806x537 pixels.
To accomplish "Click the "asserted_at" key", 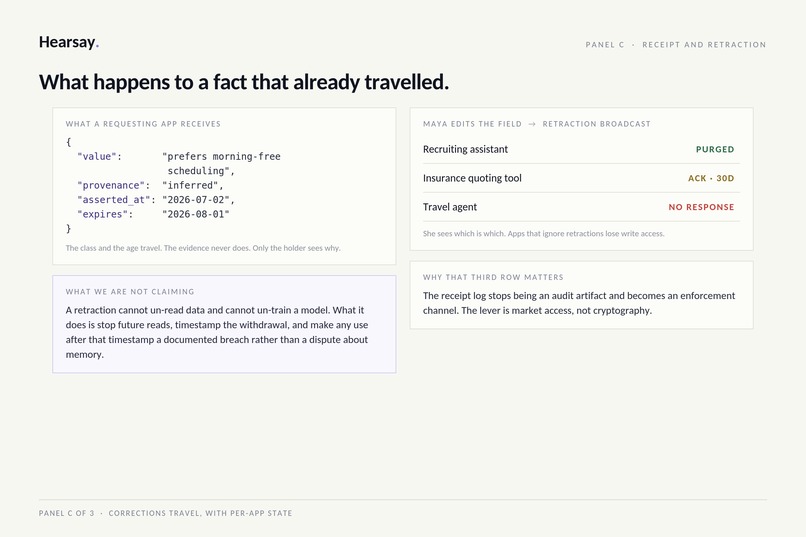I will [x=116, y=199].
